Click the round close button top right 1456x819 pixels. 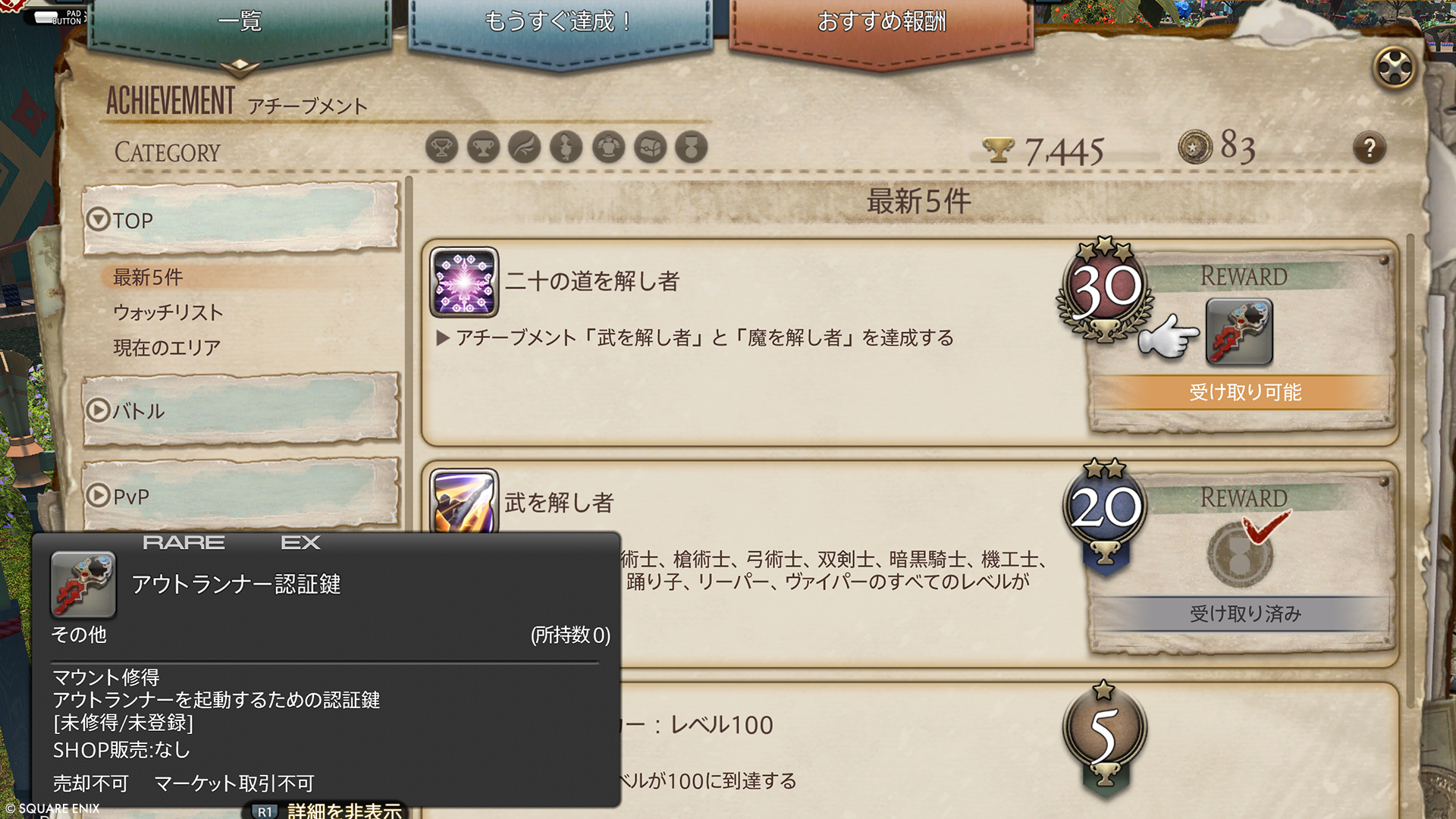1395,68
